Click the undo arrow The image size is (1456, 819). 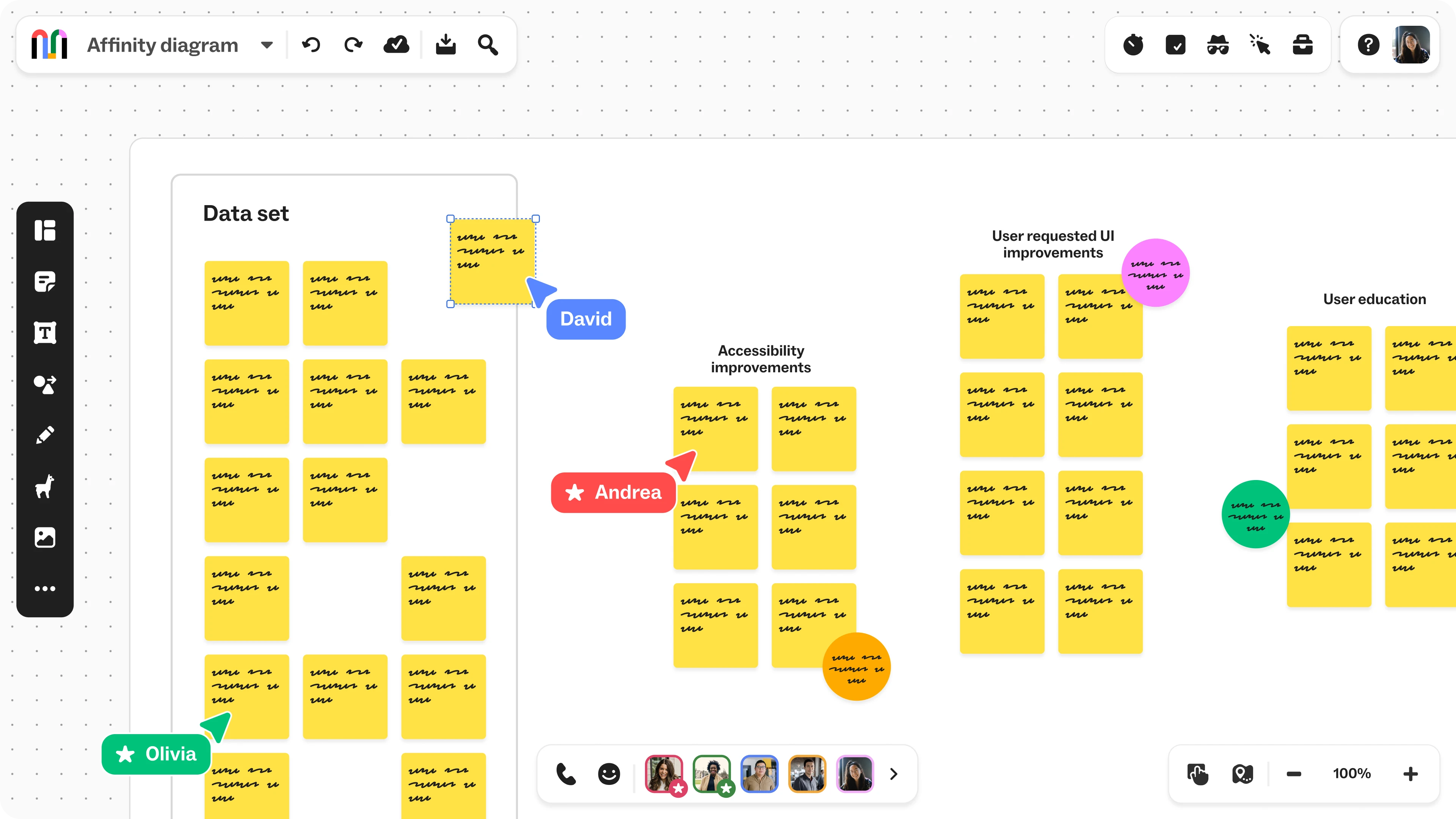(311, 45)
